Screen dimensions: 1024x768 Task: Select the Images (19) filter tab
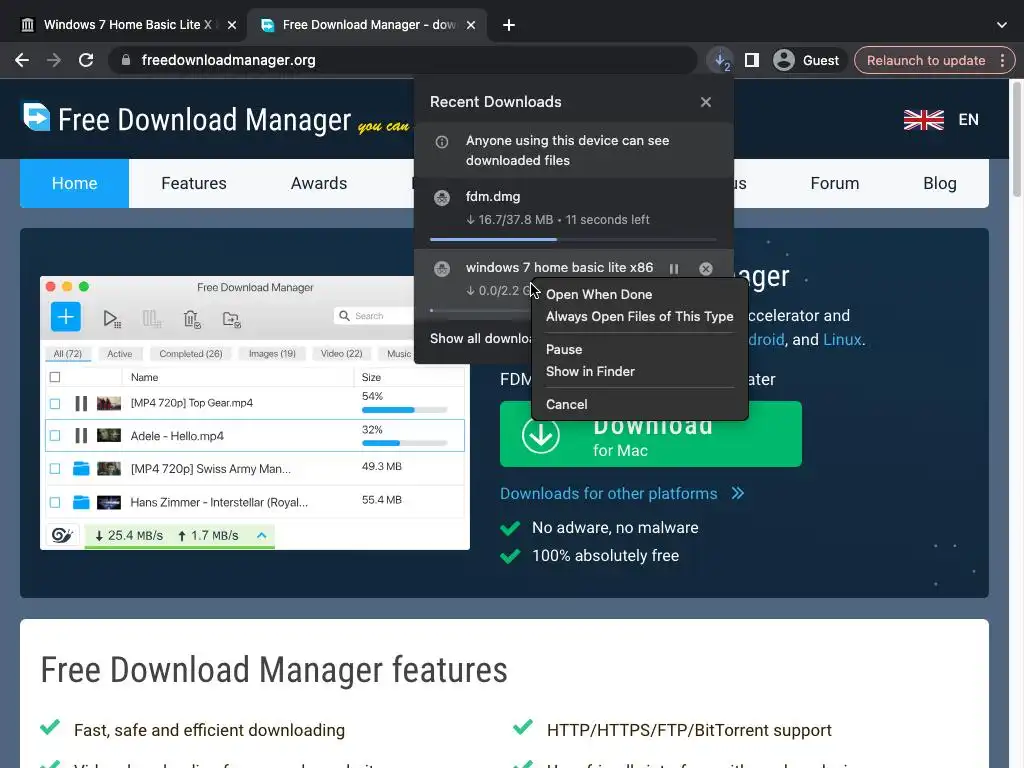click(272, 354)
